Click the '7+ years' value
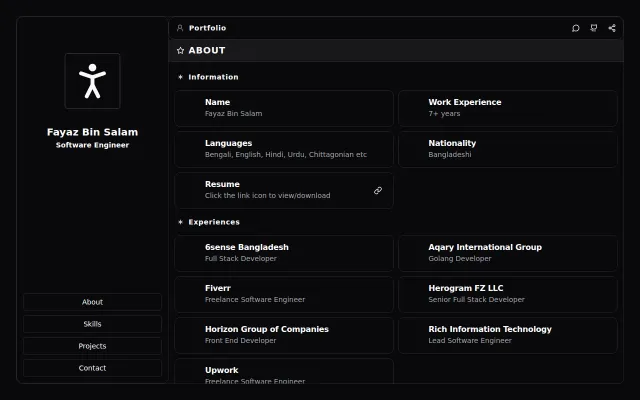 [444, 114]
